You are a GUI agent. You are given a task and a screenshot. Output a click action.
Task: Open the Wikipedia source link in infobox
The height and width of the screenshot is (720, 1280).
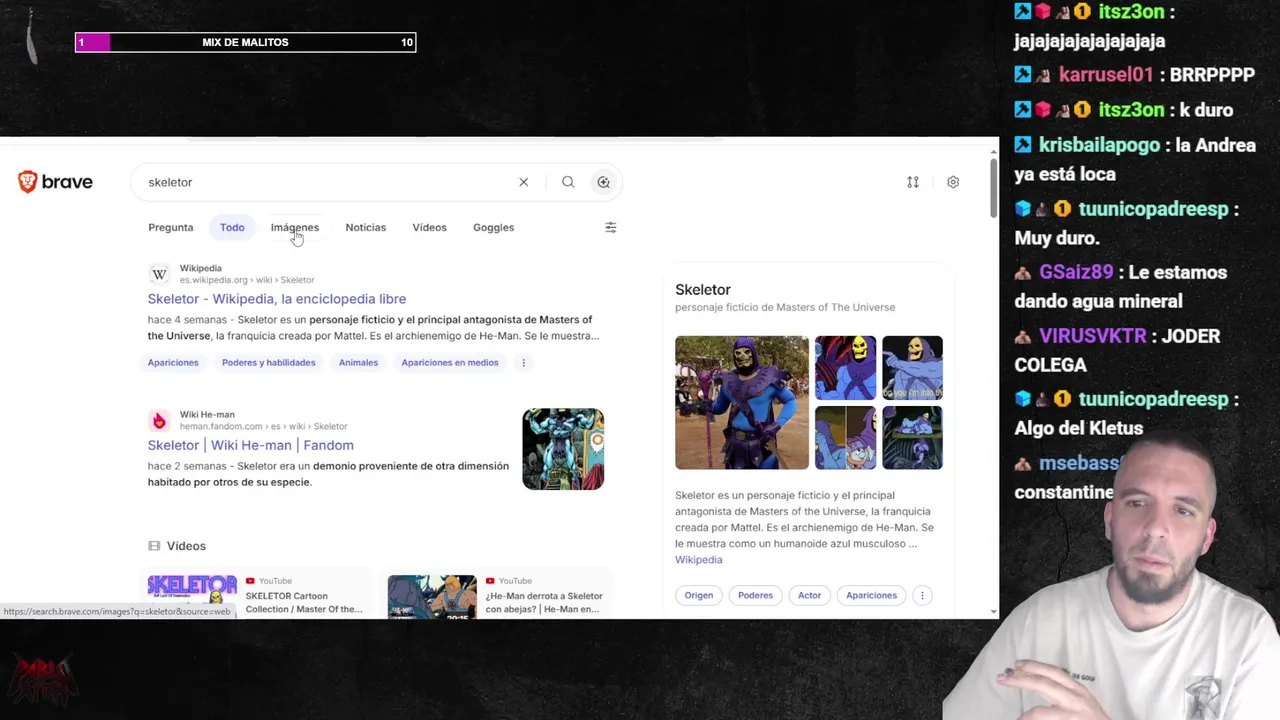(x=698, y=560)
